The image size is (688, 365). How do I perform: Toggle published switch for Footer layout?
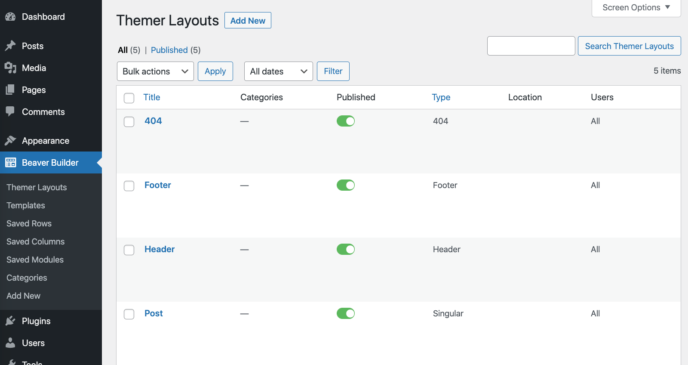[x=346, y=185]
